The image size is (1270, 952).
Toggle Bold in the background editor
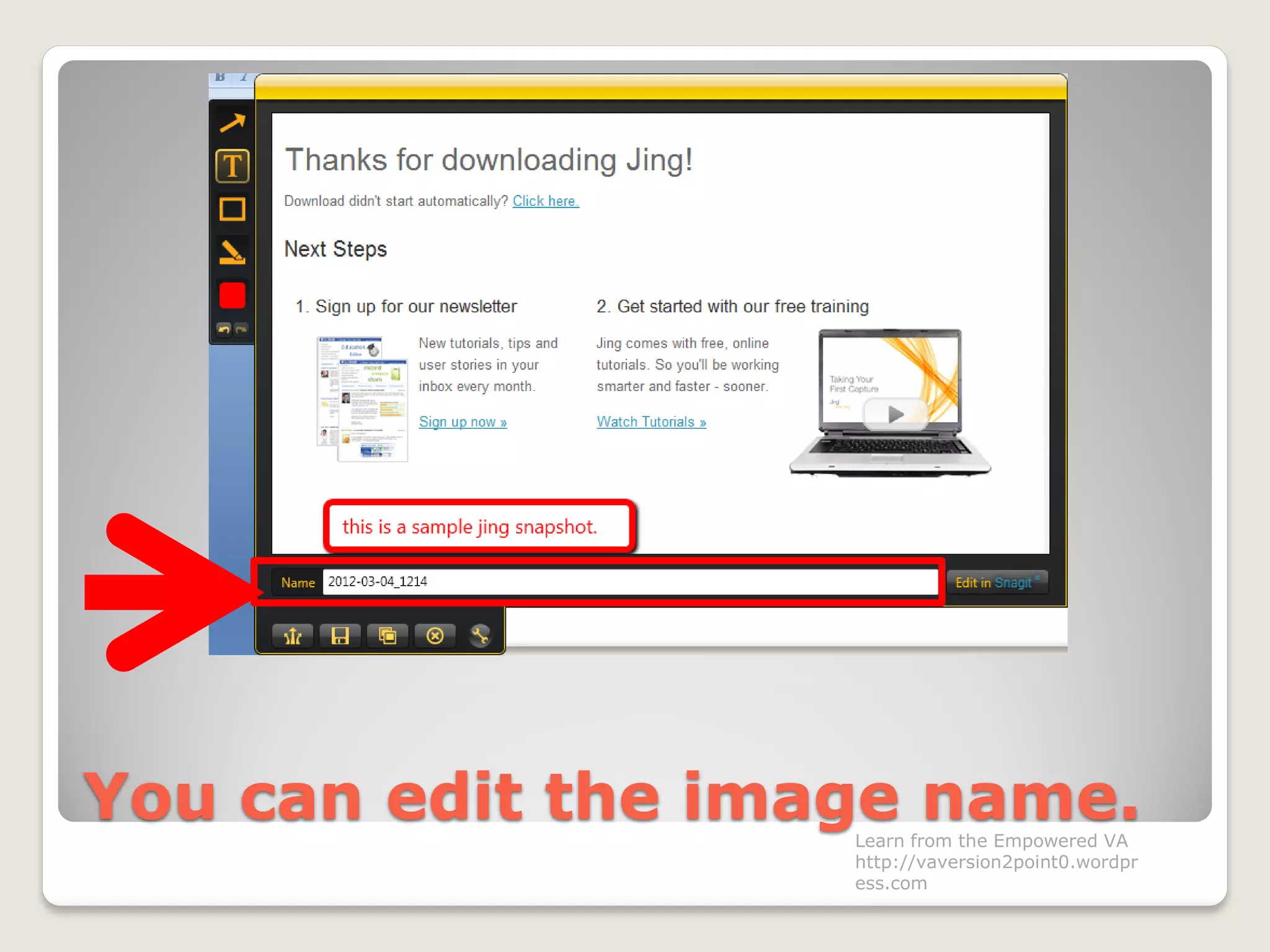(x=220, y=77)
